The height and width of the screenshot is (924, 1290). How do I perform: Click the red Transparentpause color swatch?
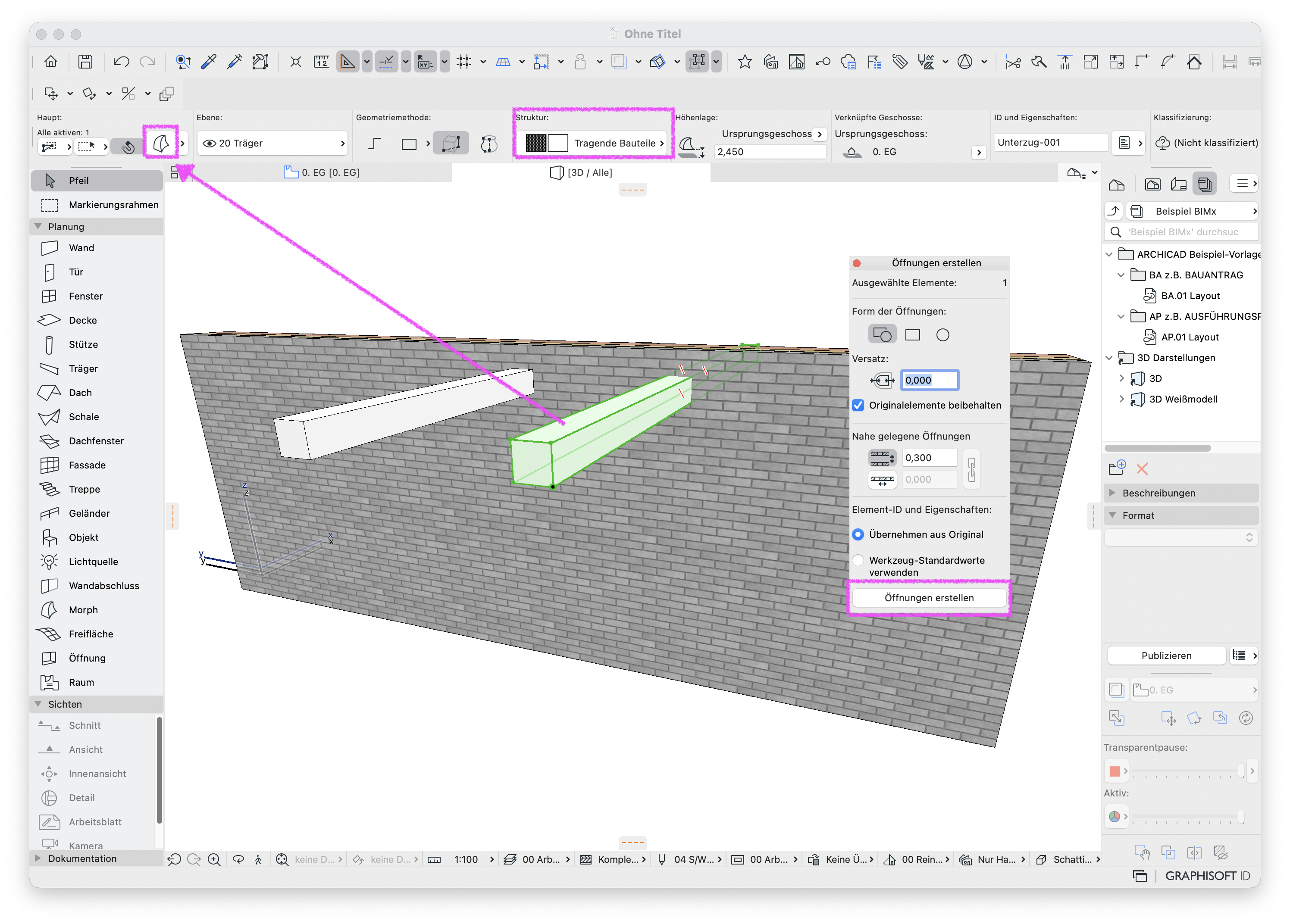(1114, 771)
